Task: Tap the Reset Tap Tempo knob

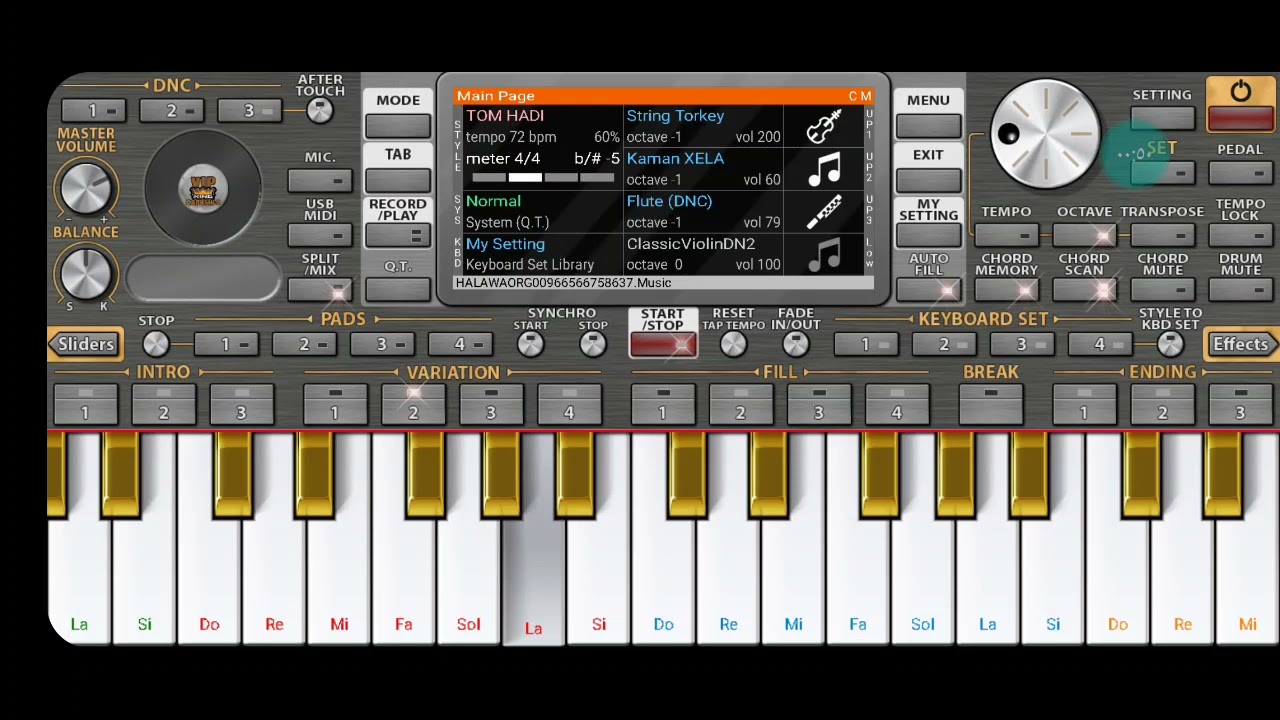Action: 733,344
